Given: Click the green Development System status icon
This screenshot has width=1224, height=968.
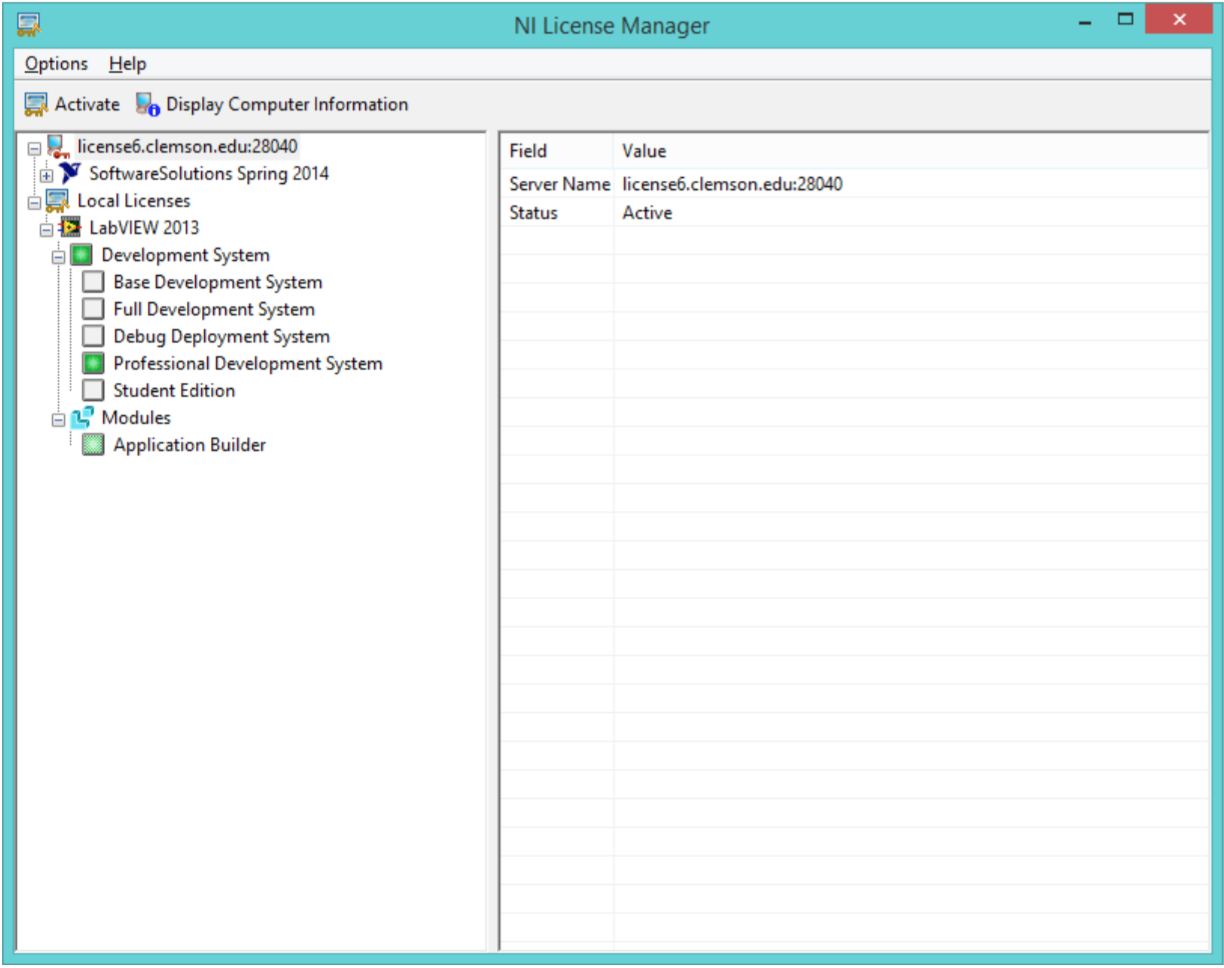Looking at the screenshot, I should (x=81, y=255).
